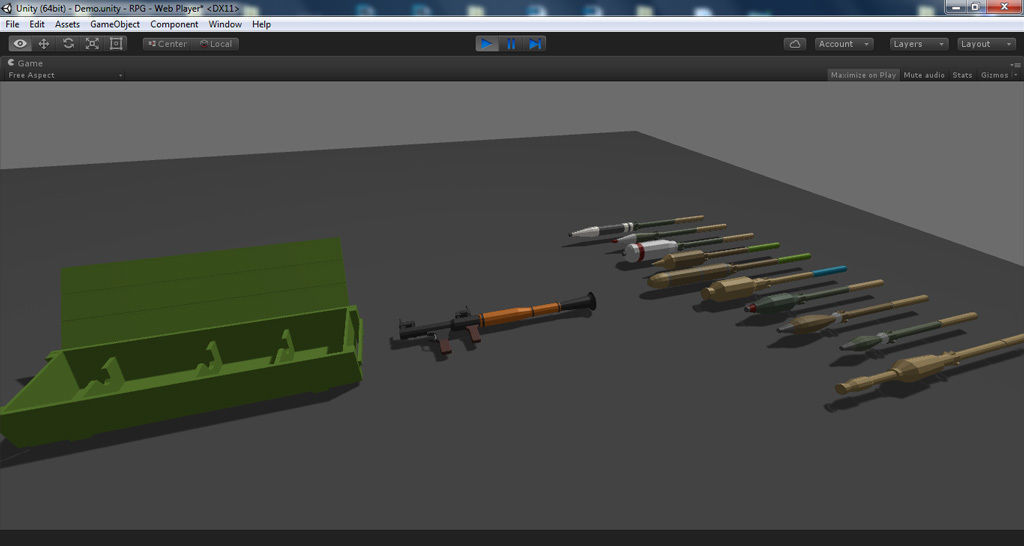Open the Edit menu
The height and width of the screenshot is (546, 1024).
click(37, 24)
